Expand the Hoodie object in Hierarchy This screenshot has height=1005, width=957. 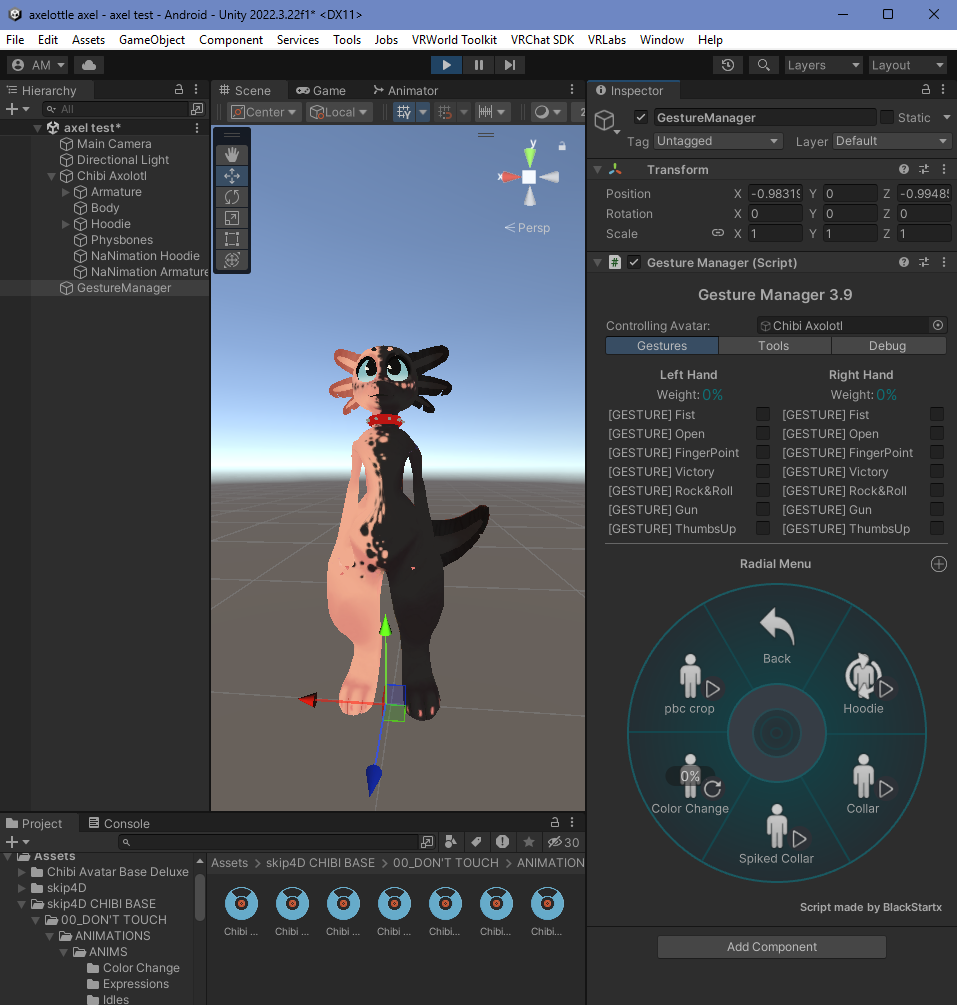tap(65, 224)
